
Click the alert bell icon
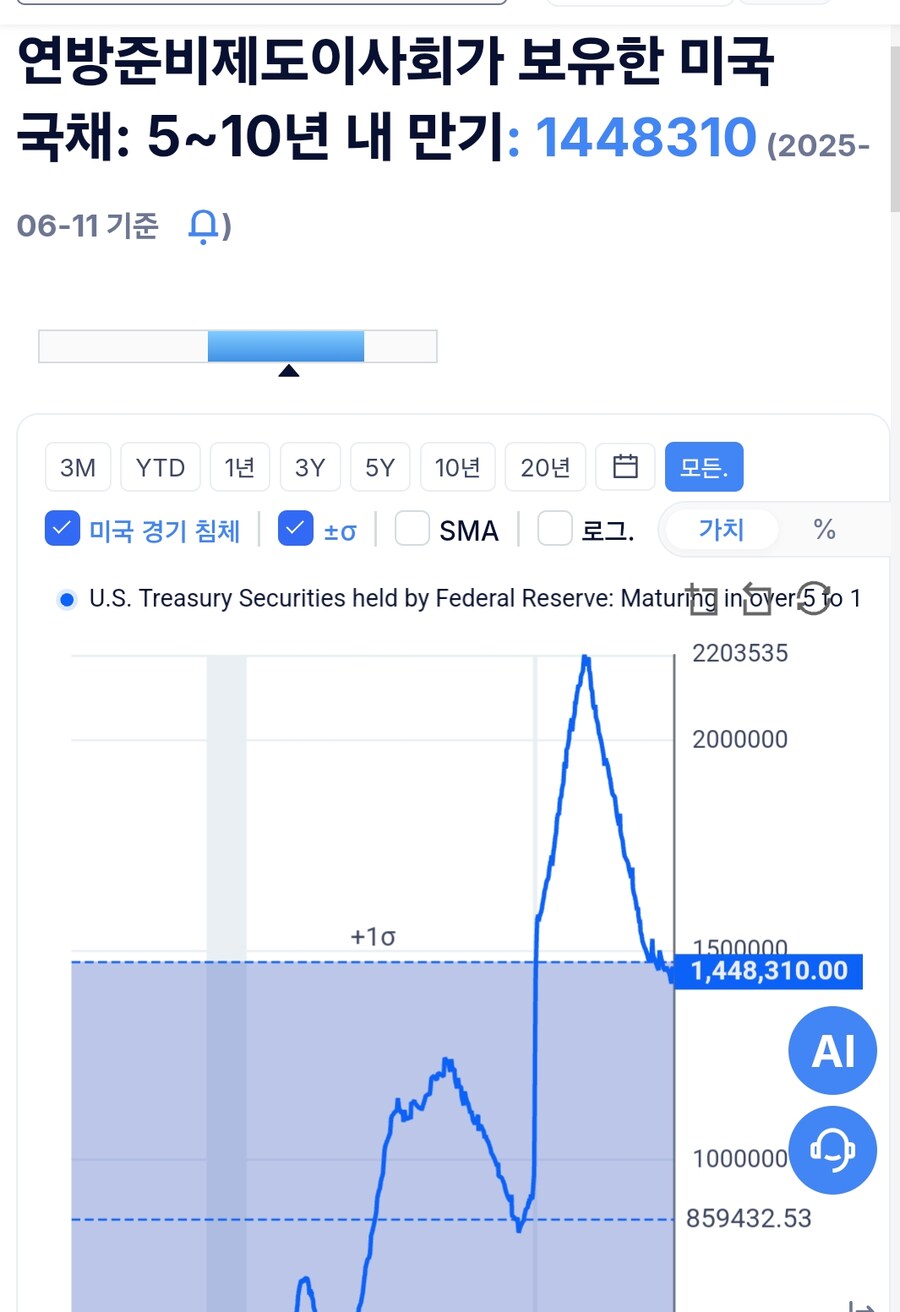click(x=203, y=227)
